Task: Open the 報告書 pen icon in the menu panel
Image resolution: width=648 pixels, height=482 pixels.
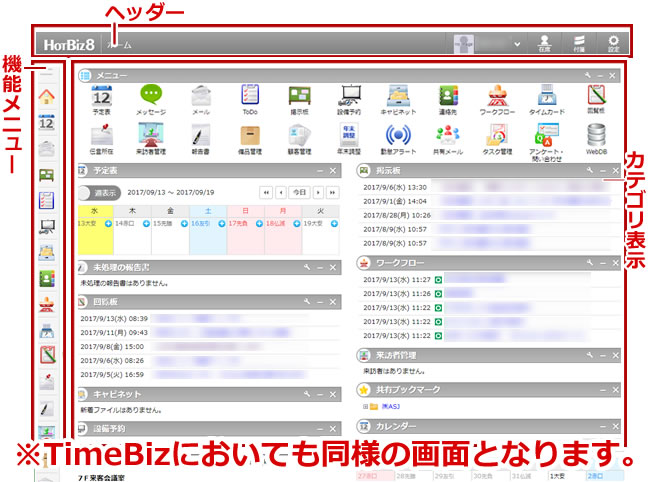Action: click(x=201, y=135)
